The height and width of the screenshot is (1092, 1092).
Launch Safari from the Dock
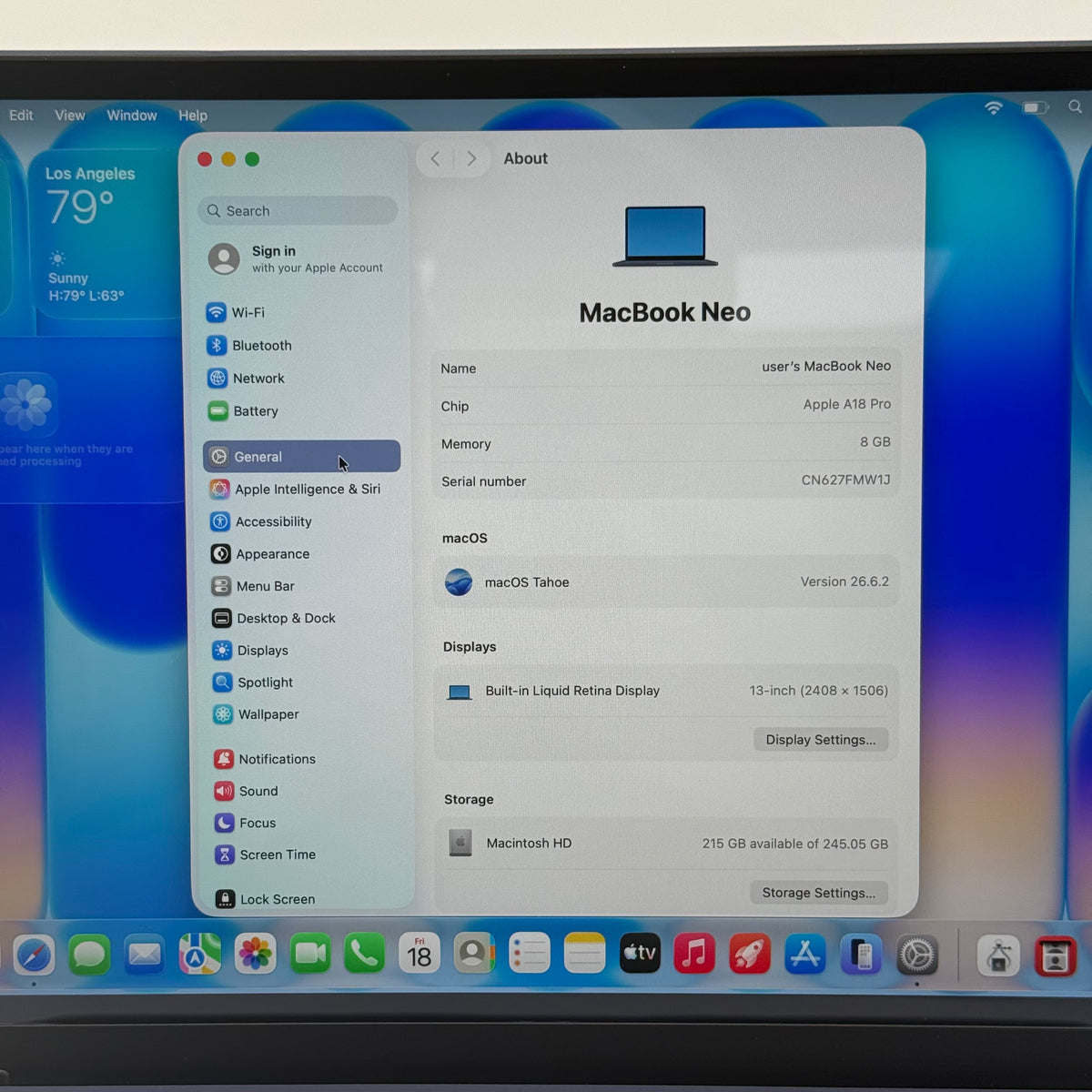pos(35,955)
